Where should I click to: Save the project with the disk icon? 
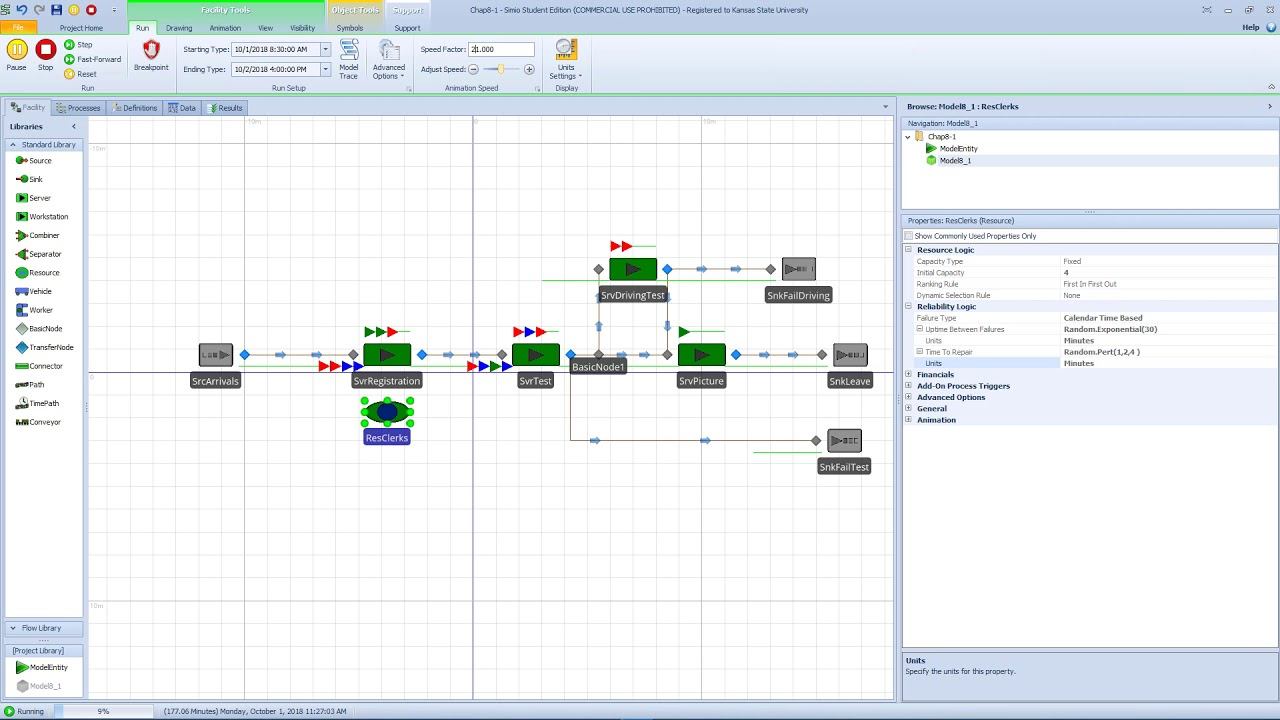(x=57, y=10)
